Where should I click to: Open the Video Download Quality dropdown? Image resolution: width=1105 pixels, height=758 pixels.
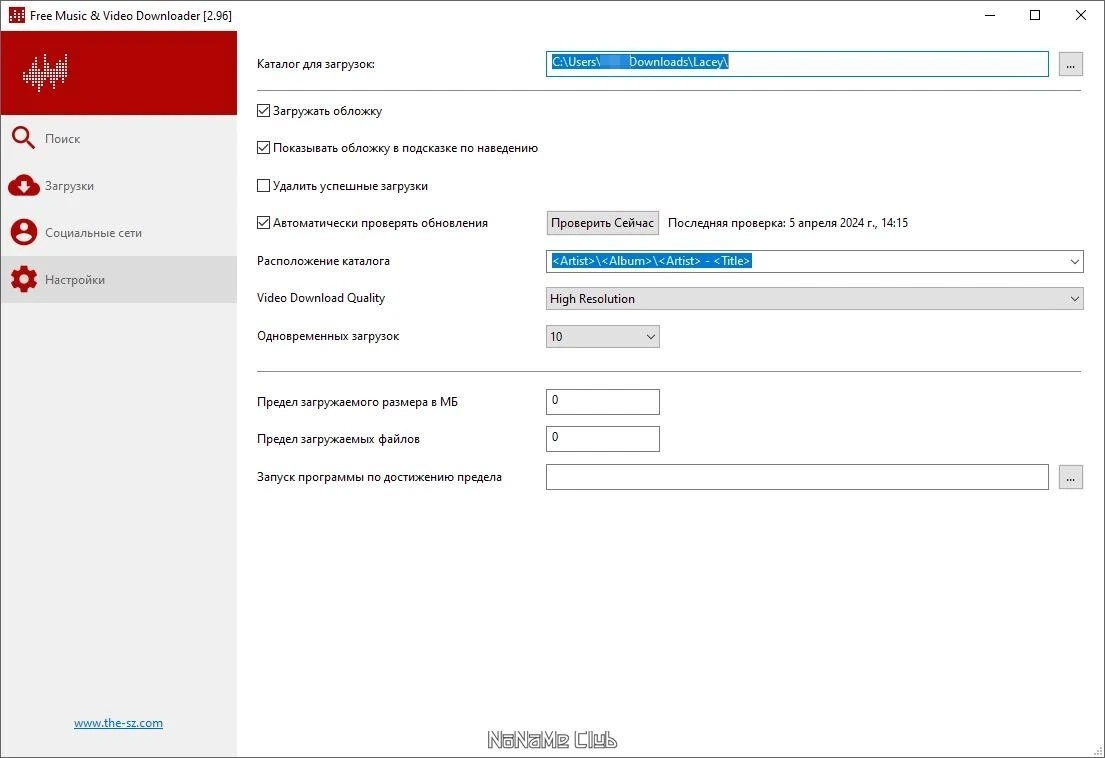coord(815,299)
